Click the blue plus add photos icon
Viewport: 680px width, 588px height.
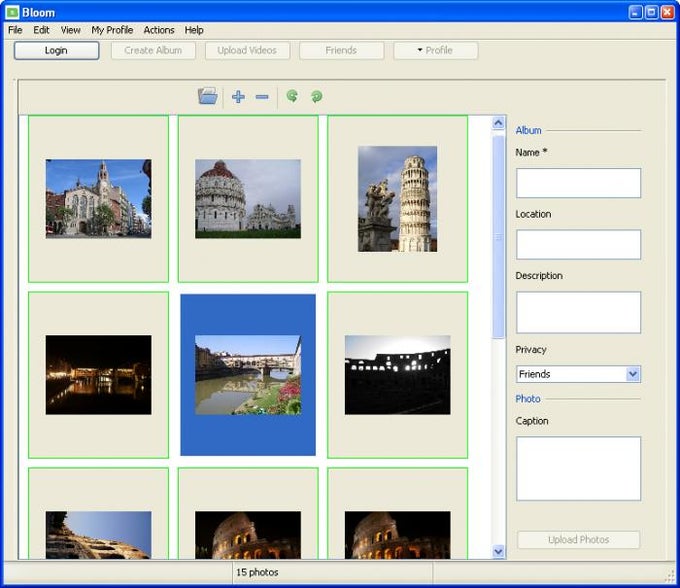pos(238,97)
